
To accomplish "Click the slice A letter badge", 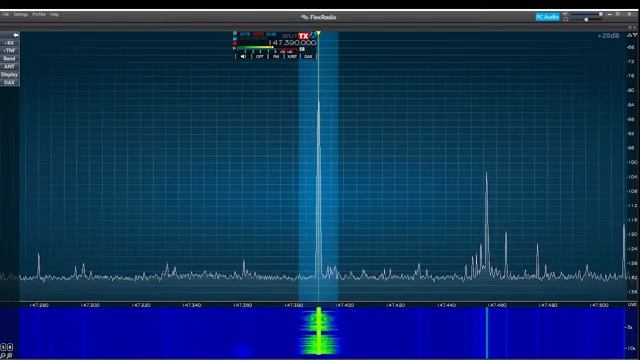I will pyautogui.click(x=313, y=36).
